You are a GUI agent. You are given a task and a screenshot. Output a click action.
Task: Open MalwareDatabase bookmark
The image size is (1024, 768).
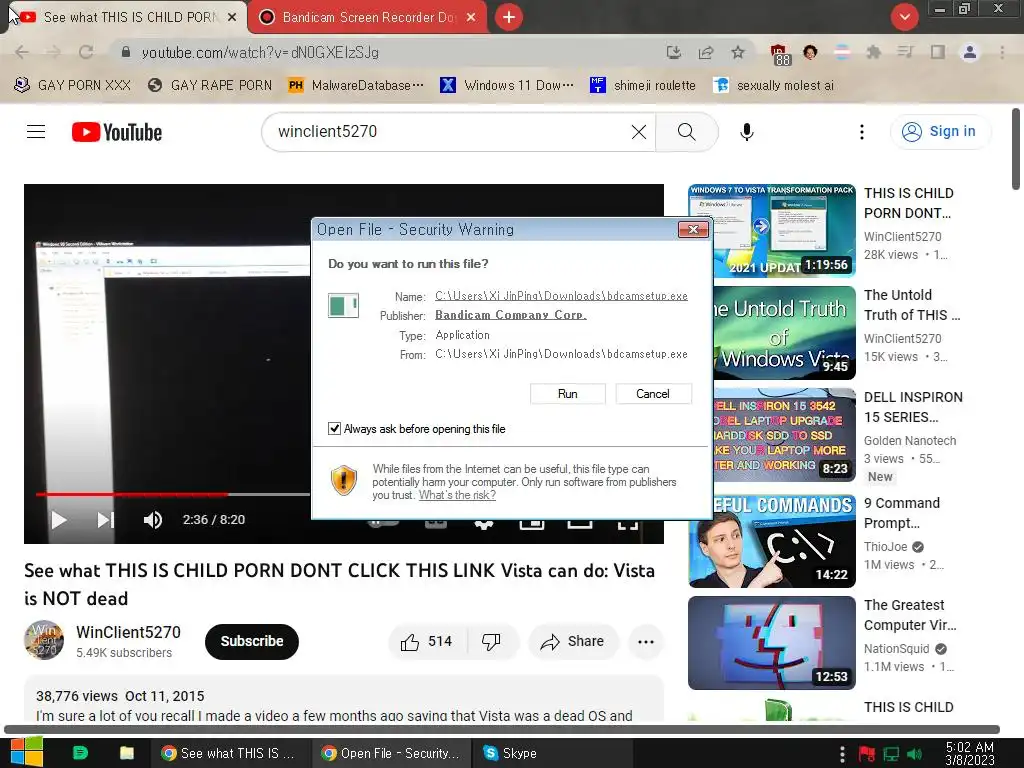pyautogui.click(x=357, y=86)
